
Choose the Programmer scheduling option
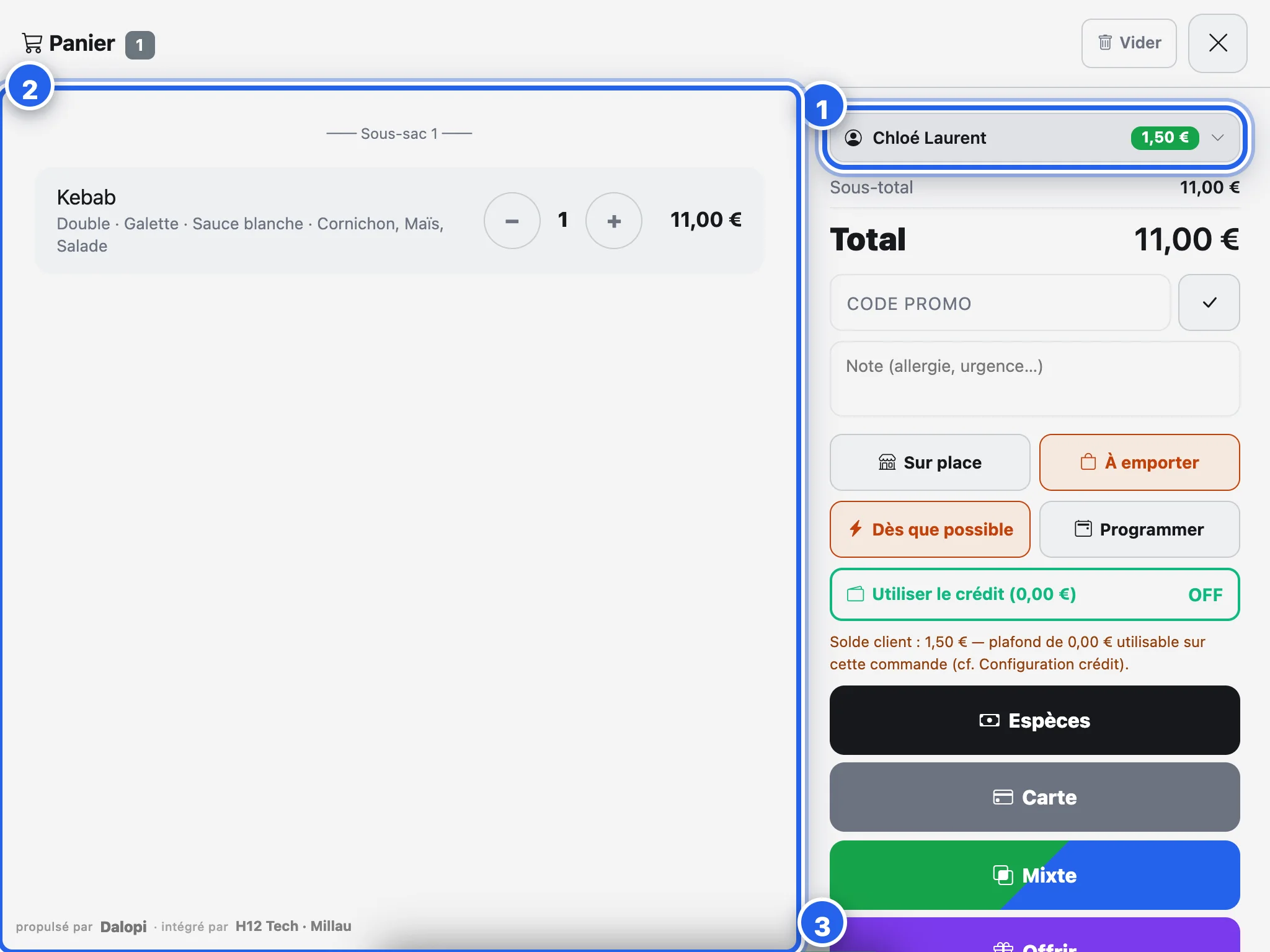1139,529
